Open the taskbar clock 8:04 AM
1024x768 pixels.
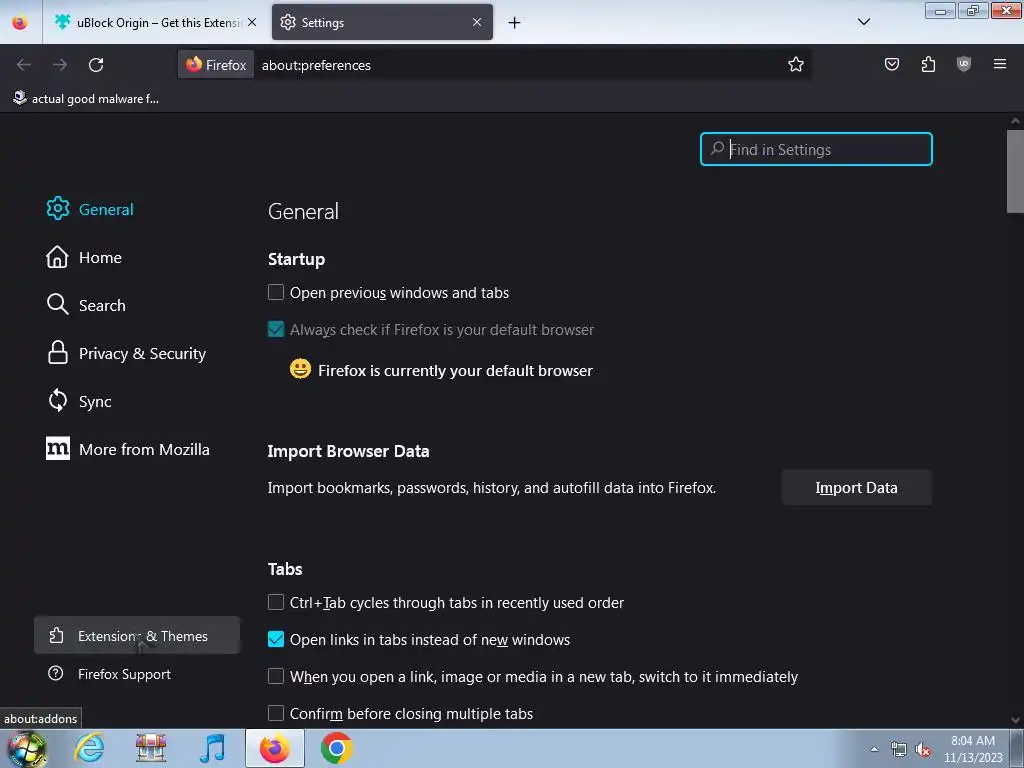(x=972, y=749)
